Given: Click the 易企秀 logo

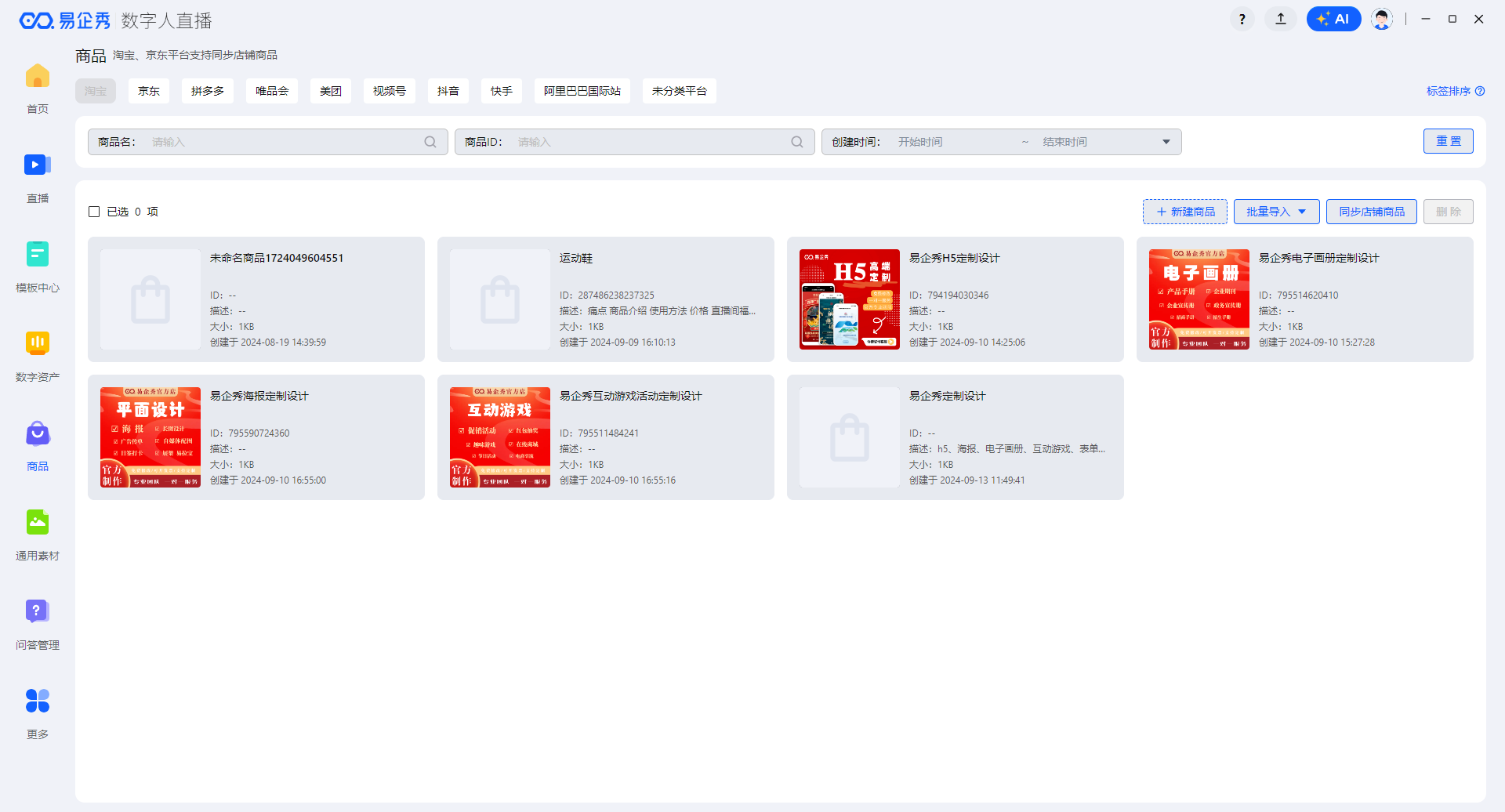Looking at the screenshot, I should pyautogui.click(x=65, y=20).
